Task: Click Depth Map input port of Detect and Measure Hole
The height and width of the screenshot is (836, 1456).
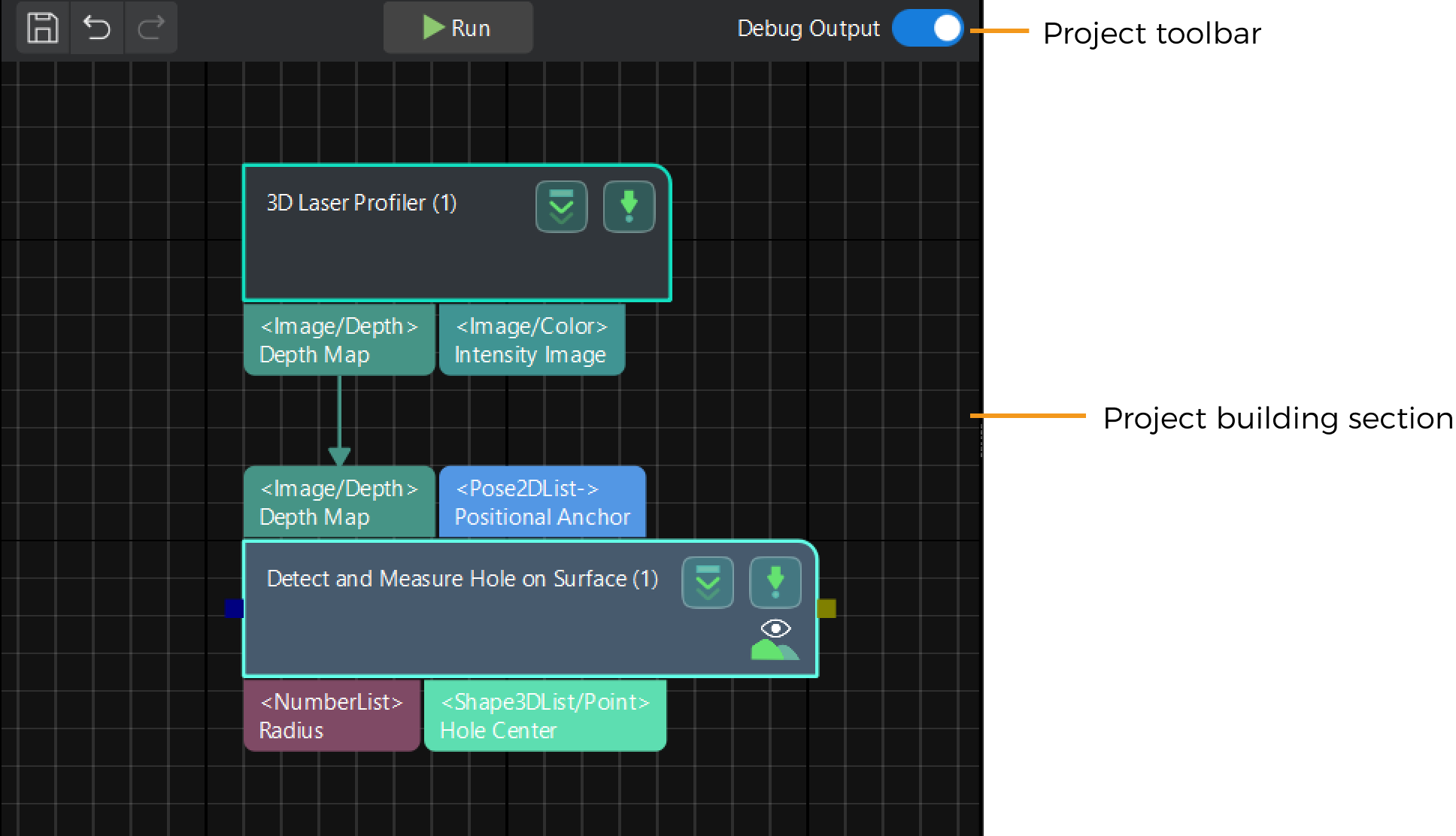Action: pos(339,501)
